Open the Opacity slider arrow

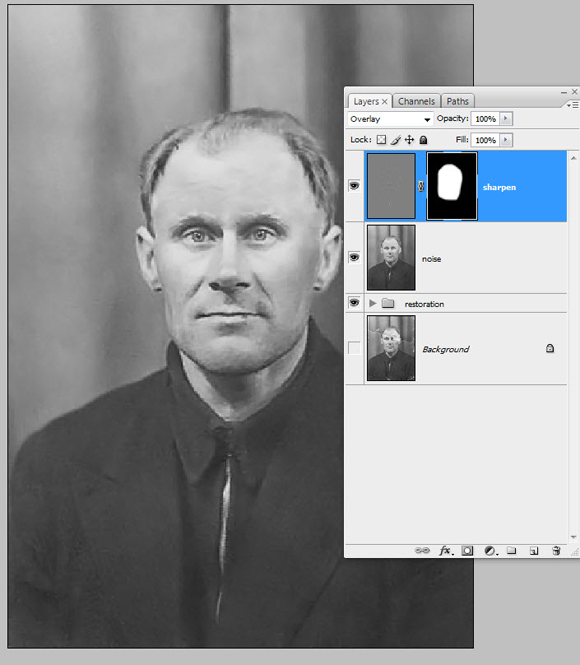[505, 119]
